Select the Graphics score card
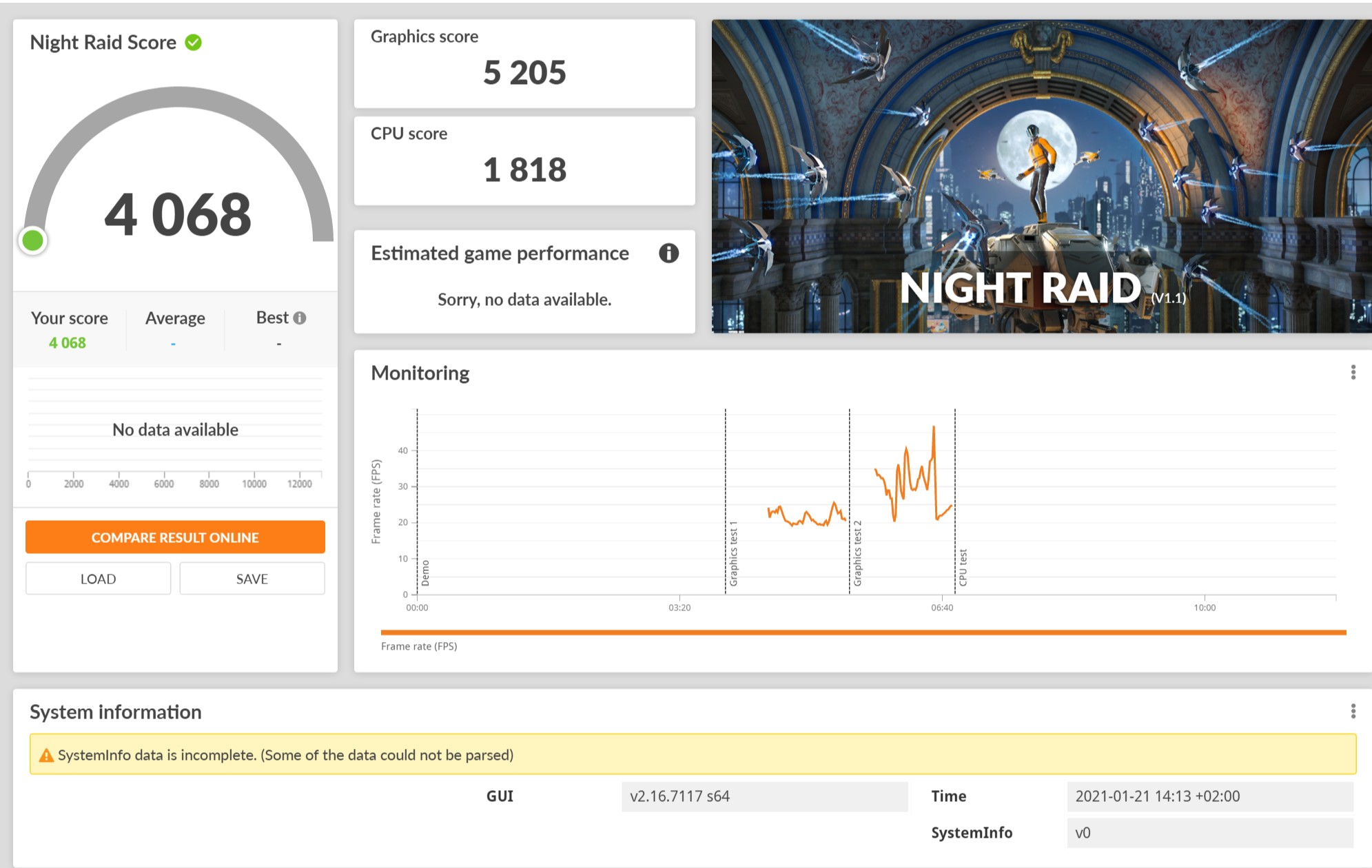Viewport: 1372px width, 868px height. tap(524, 63)
